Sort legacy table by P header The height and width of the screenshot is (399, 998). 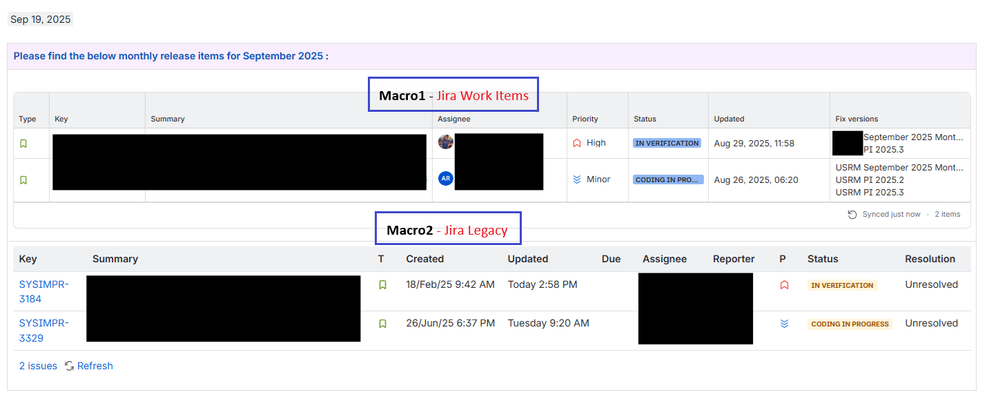[x=783, y=259]
